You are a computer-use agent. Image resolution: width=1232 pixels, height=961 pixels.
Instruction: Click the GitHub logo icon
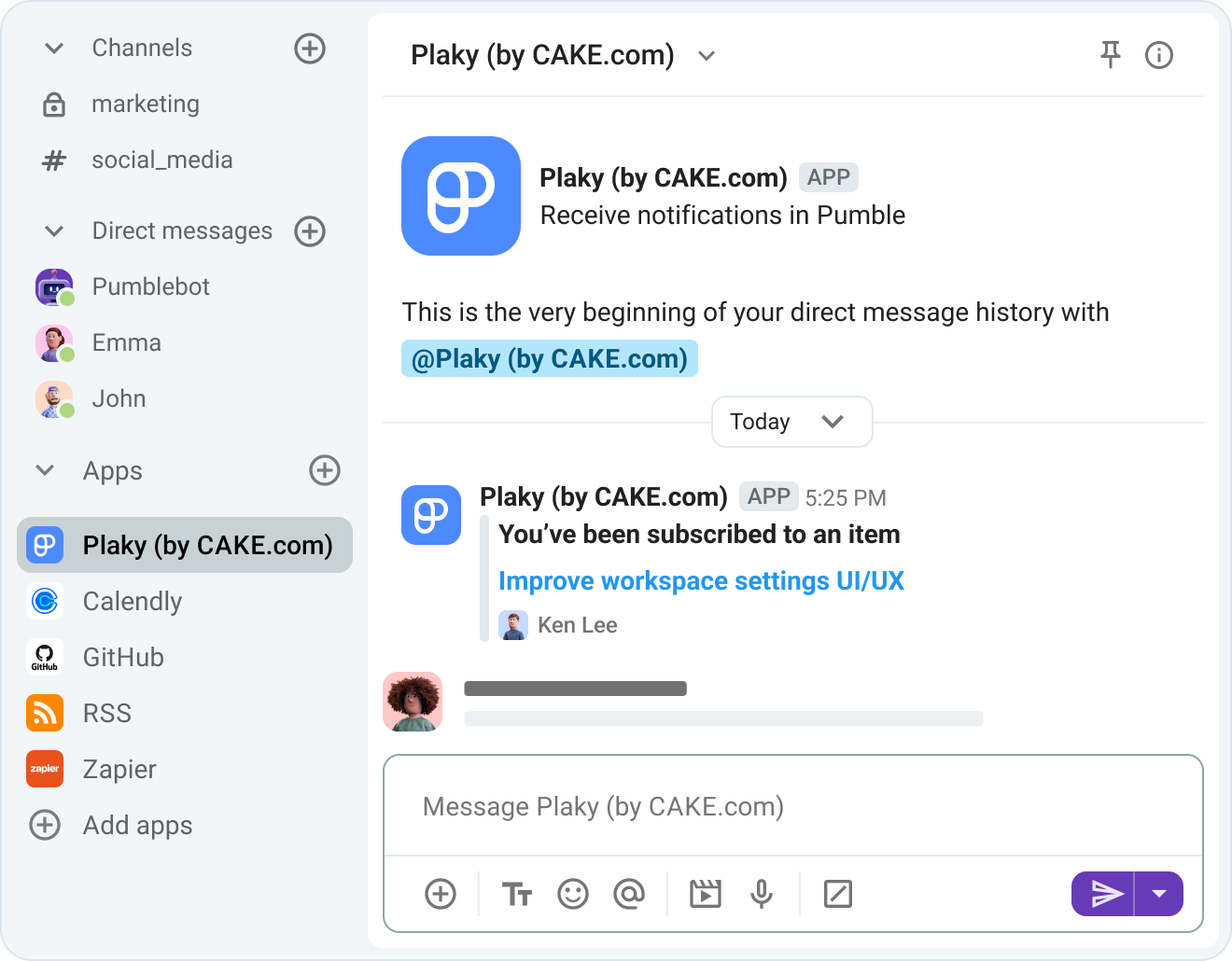pyautogui.click(x=45, y=657)
